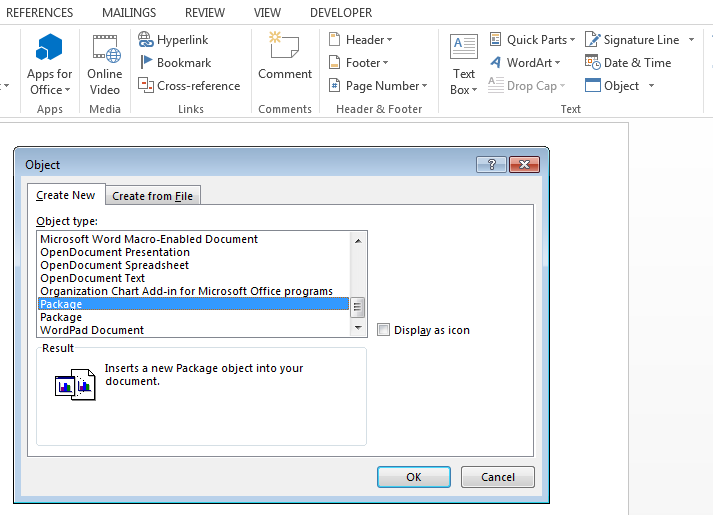Switch to the REVIEW ribbon tab
The height and width of the screenshot is (515, 713).
(x=205, y=13)
